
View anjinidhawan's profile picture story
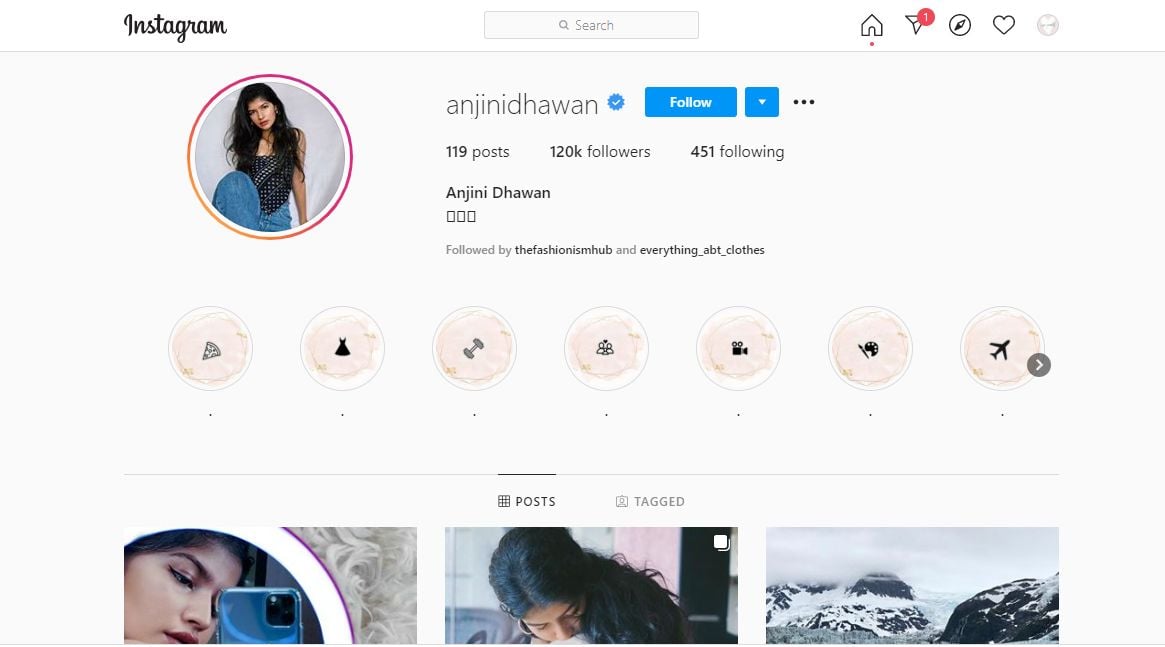270,157
